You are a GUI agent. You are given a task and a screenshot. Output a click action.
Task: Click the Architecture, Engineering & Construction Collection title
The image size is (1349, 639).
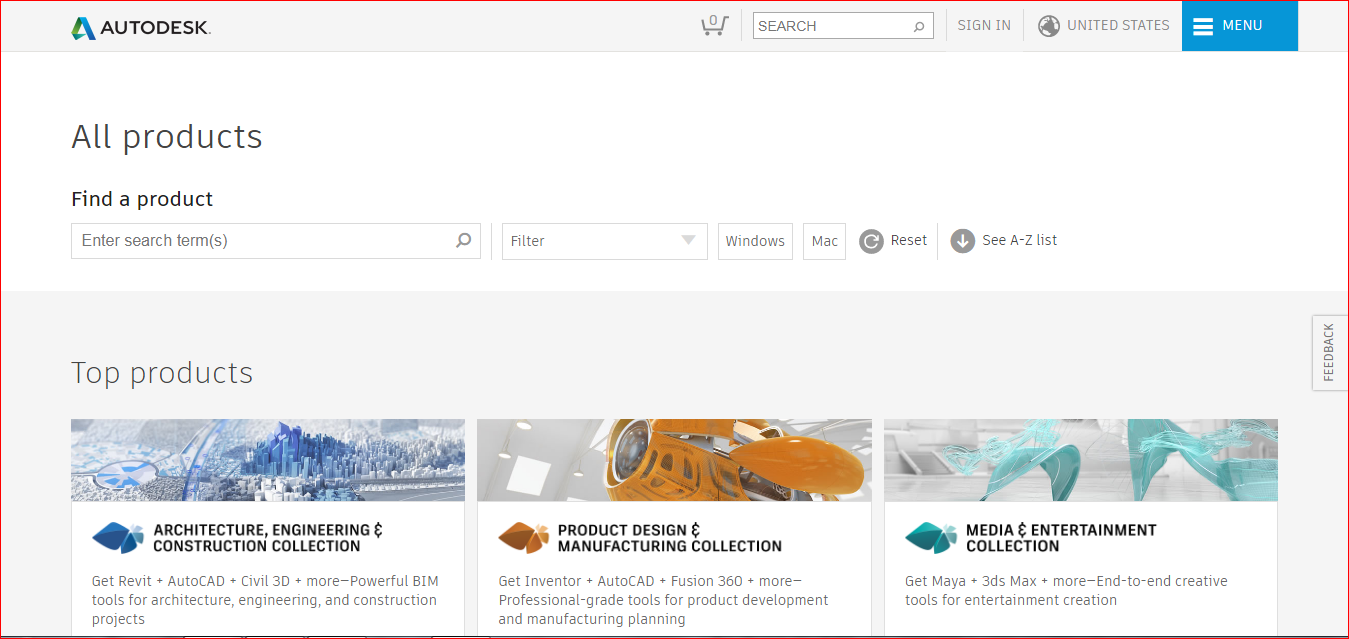pos(268,538)
